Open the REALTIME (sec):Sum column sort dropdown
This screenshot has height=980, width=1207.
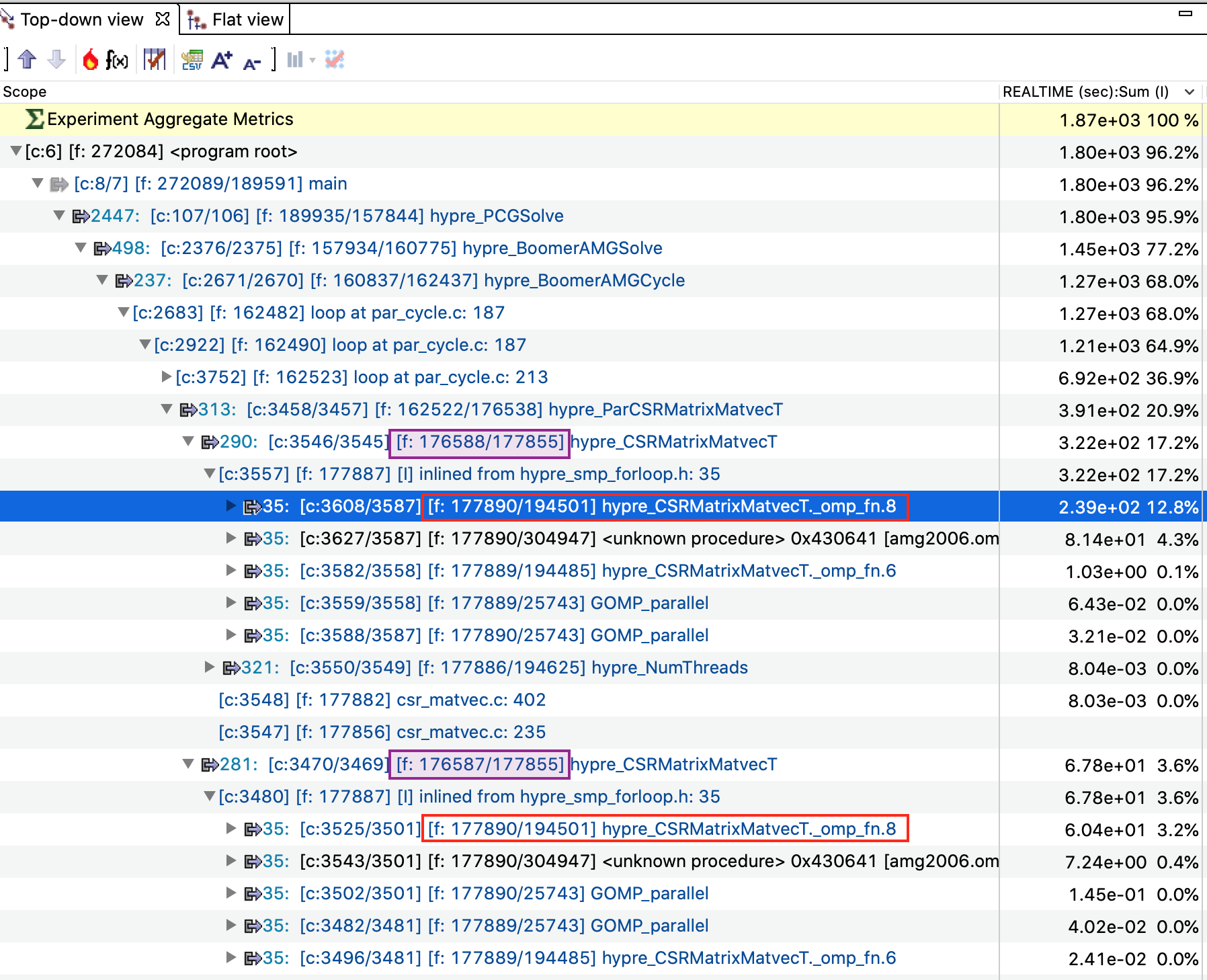1190,92
